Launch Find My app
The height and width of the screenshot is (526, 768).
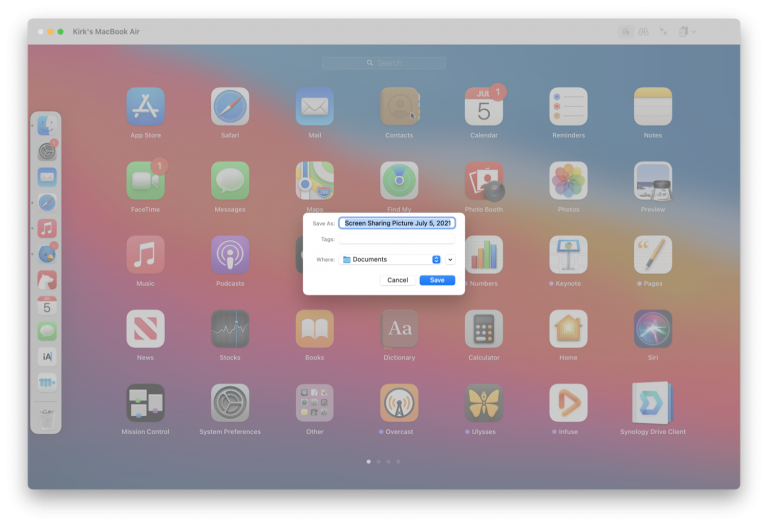coord(399,181)
